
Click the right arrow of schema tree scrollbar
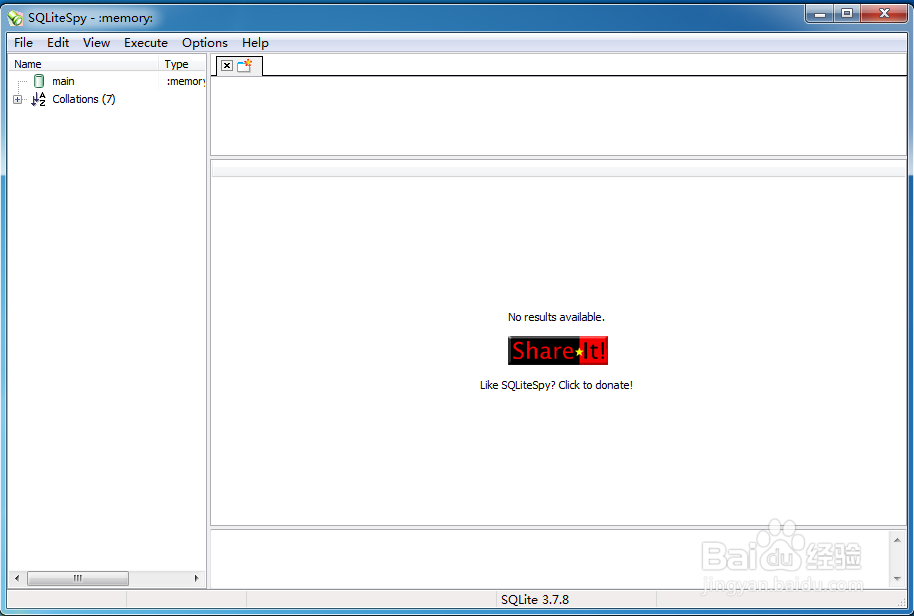point(196,578)
